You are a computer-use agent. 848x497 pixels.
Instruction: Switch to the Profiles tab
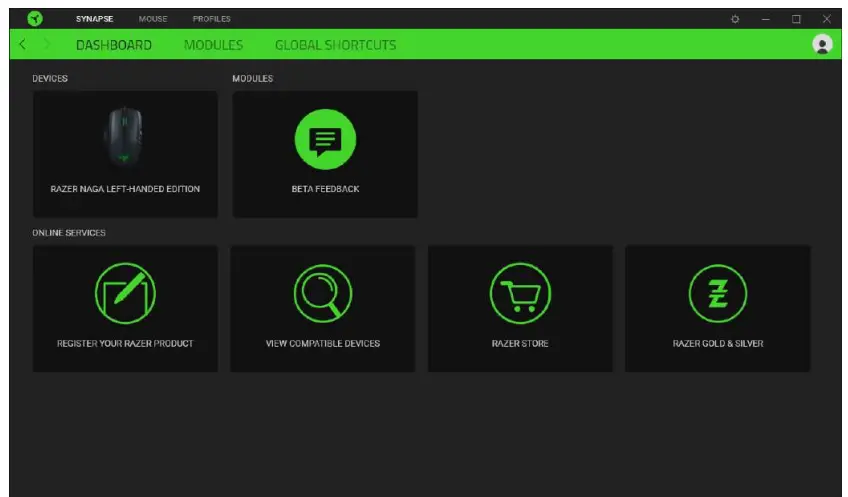coord(211,19)
